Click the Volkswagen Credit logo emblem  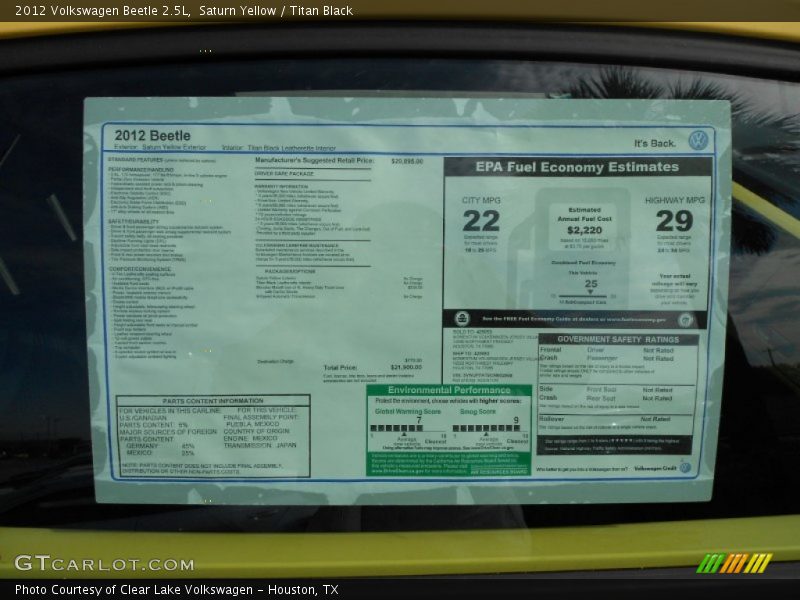(x=685, y=467)
